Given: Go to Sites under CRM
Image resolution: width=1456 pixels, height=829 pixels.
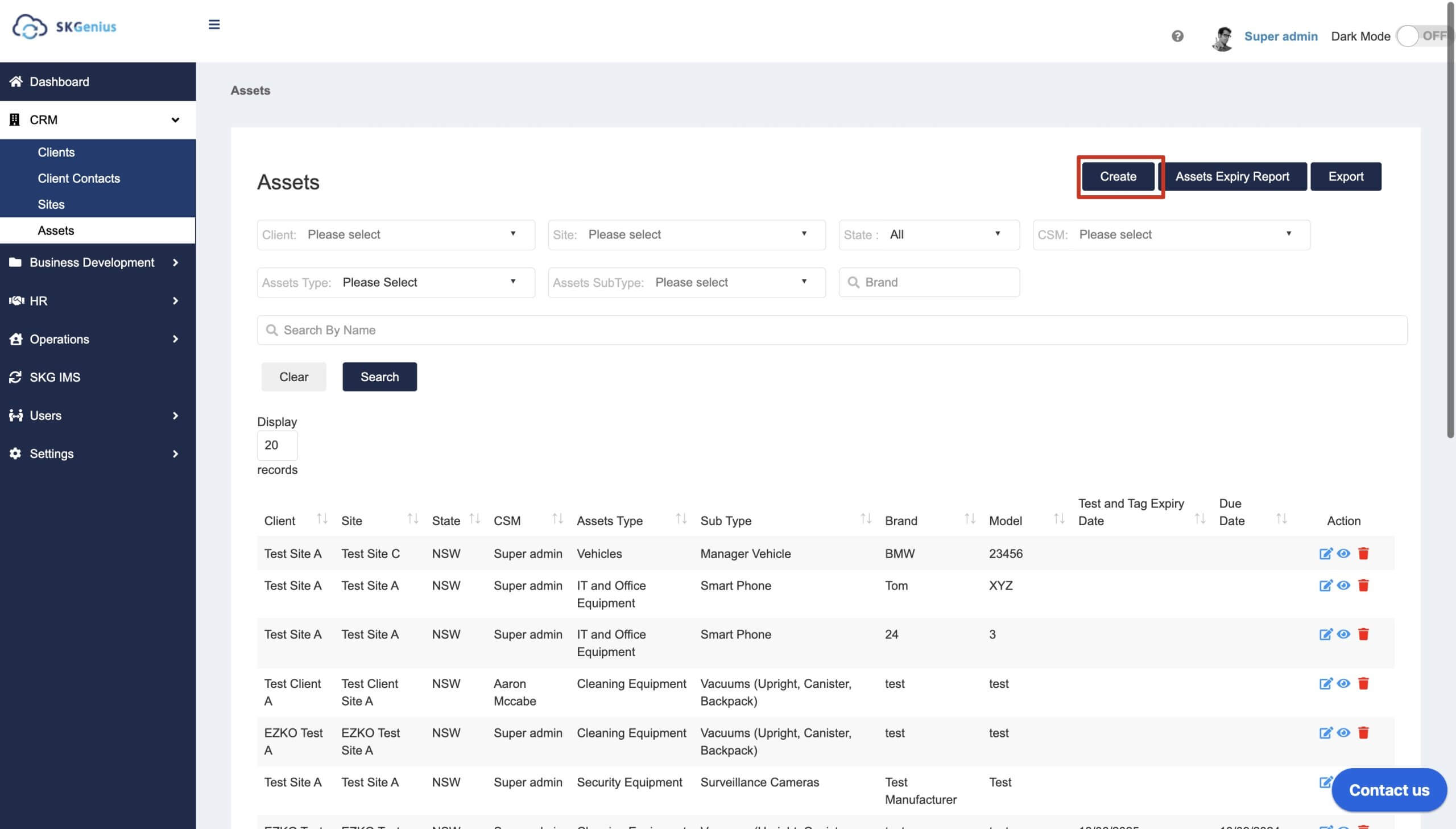Looking at the screenshot, I should [x=51, y=204].
